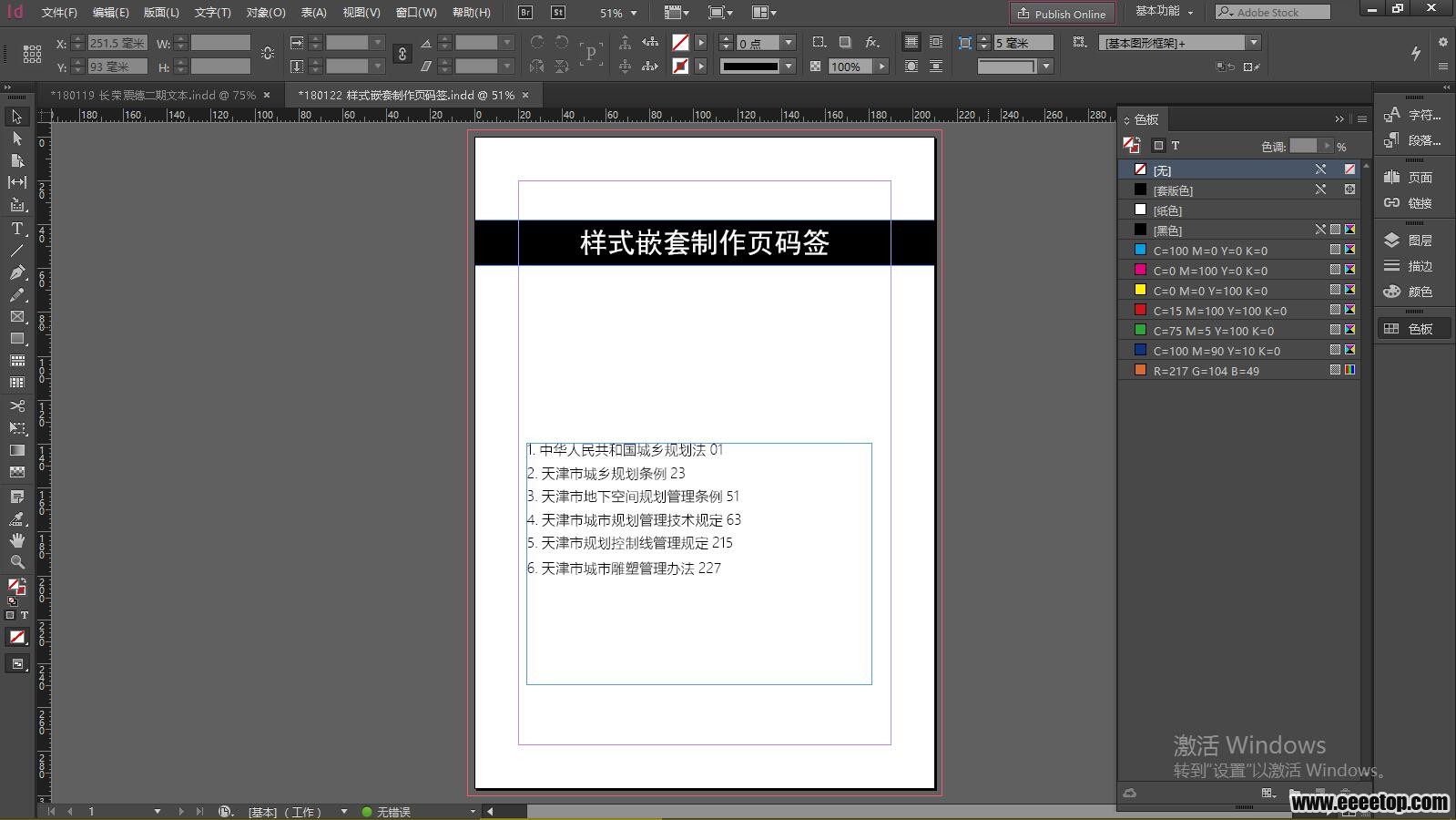Open the Bridge (Br) button
The height and width of the screenshot is (820, 1456).
(x=525, y=13)
